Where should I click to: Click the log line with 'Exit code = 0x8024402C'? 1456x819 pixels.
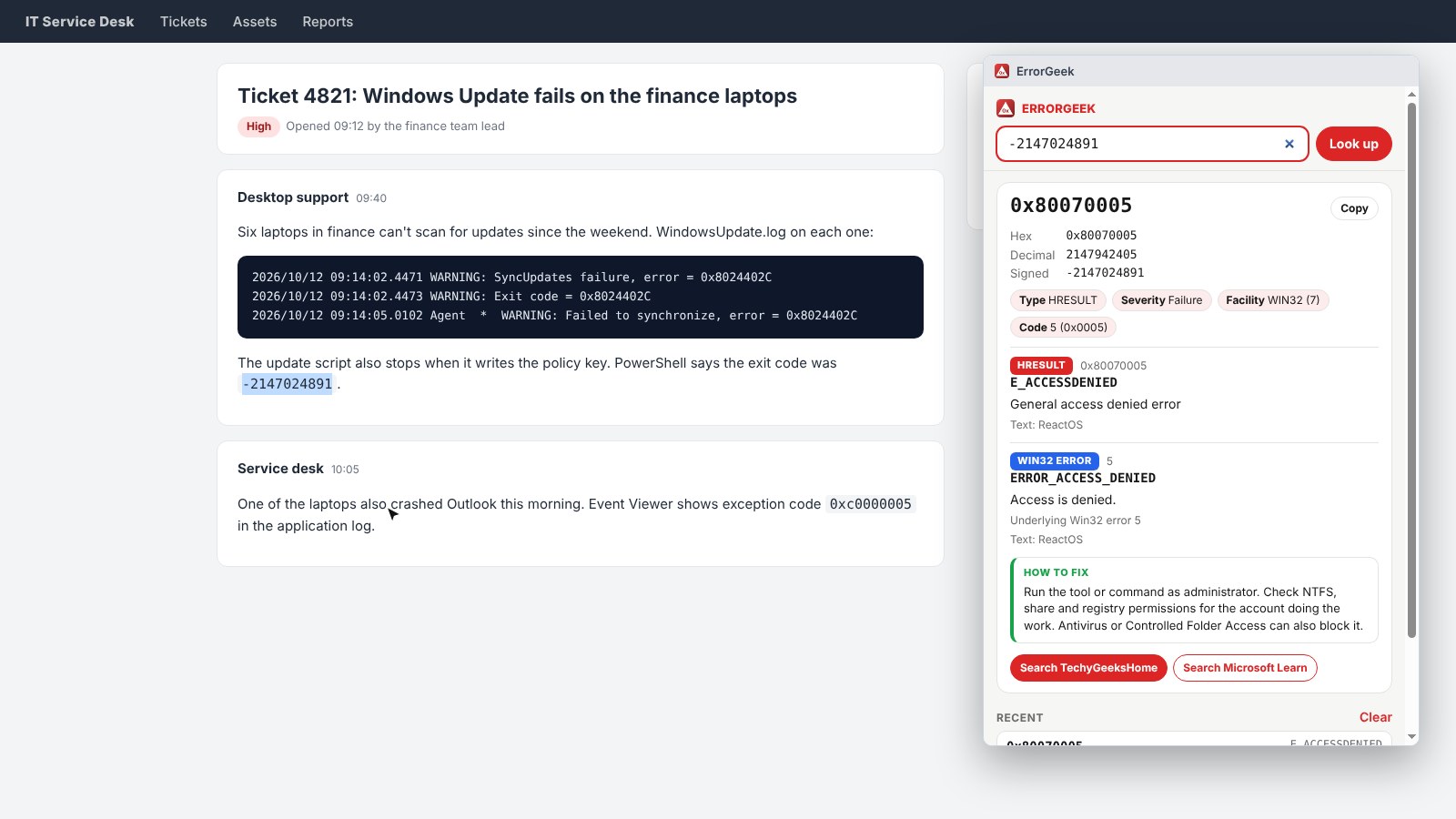[451, 297]
